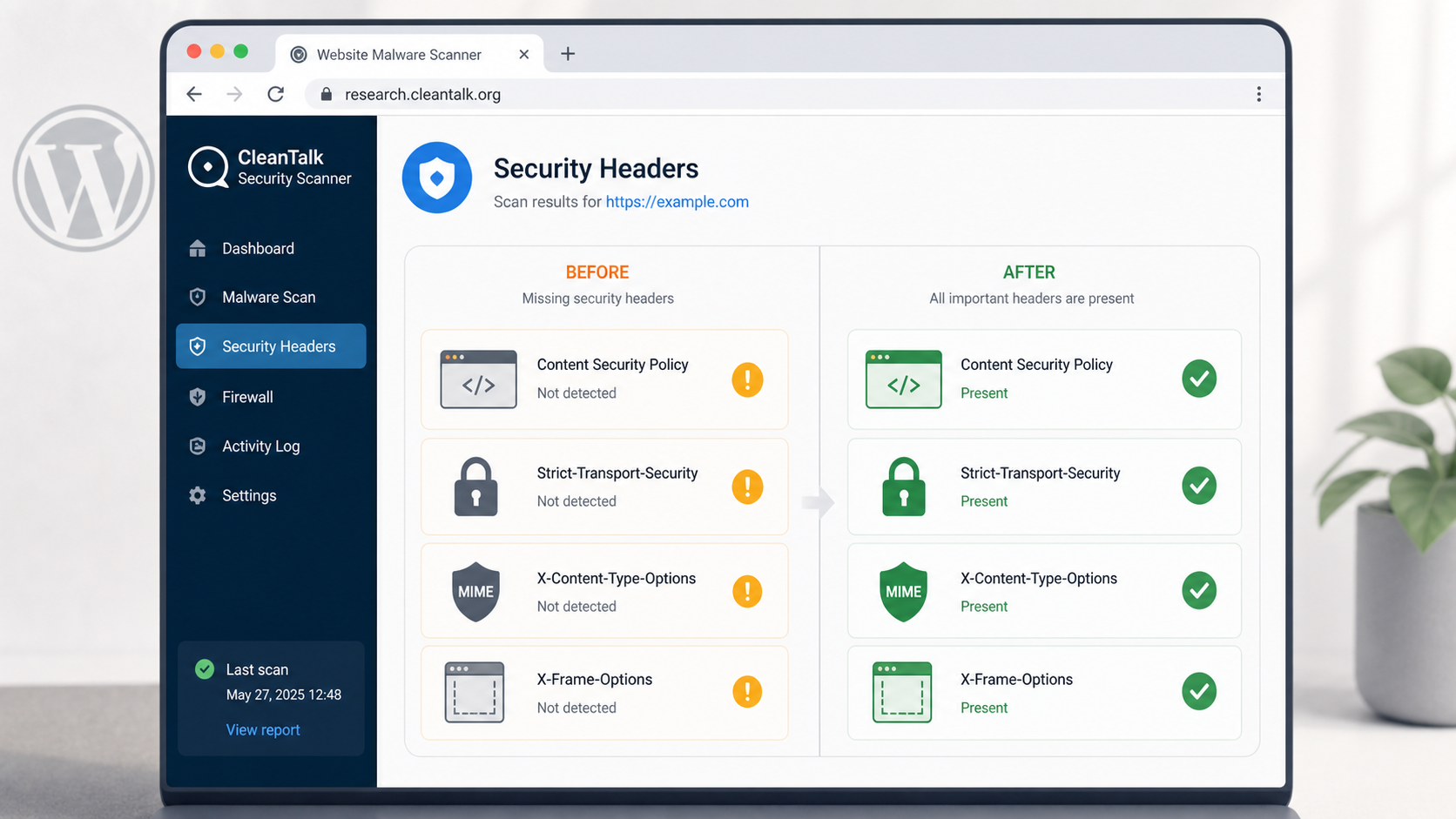
Task: Open Malware Scan from the sidebar
Action: tap(271, 298)
